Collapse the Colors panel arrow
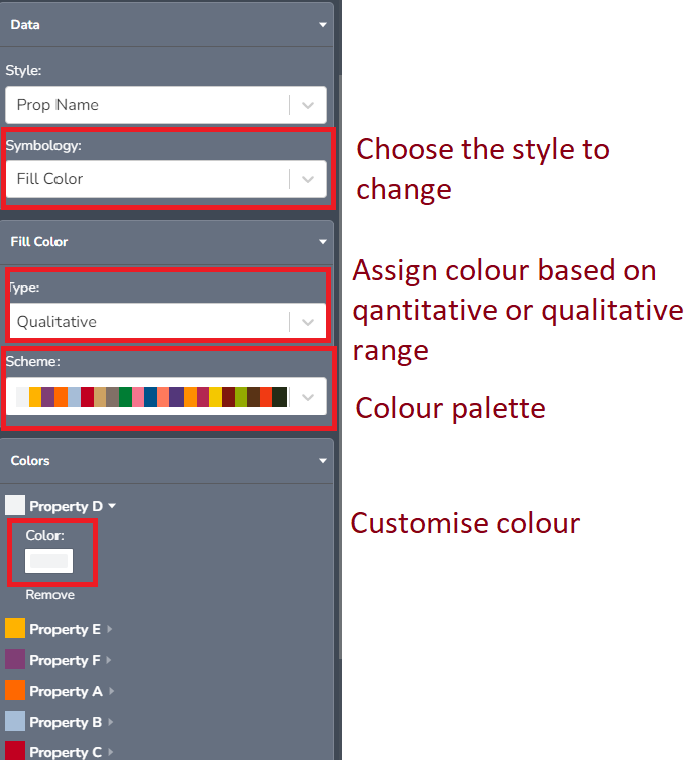This screenshot has width=692, height=760. click(322, 461)
